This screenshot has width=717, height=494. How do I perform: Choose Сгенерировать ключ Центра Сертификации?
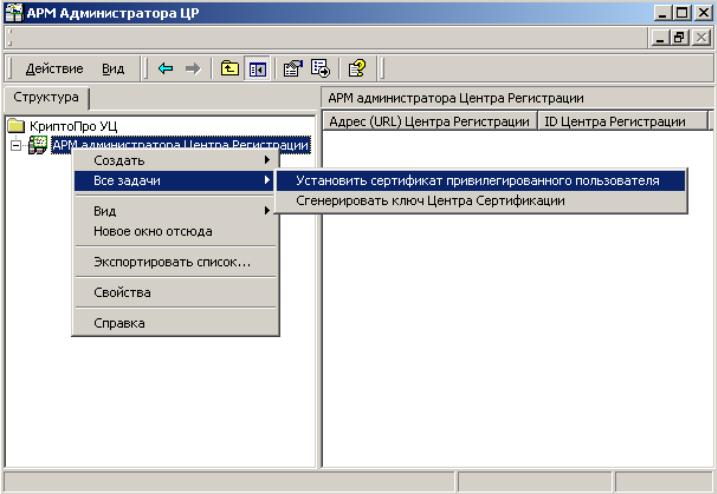tap(481, 200)
